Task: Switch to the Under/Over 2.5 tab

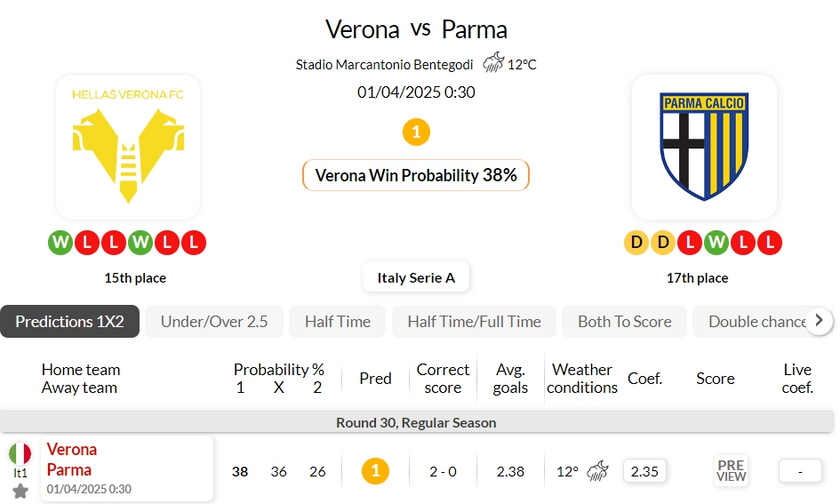Action: click(x=214, y=321)
